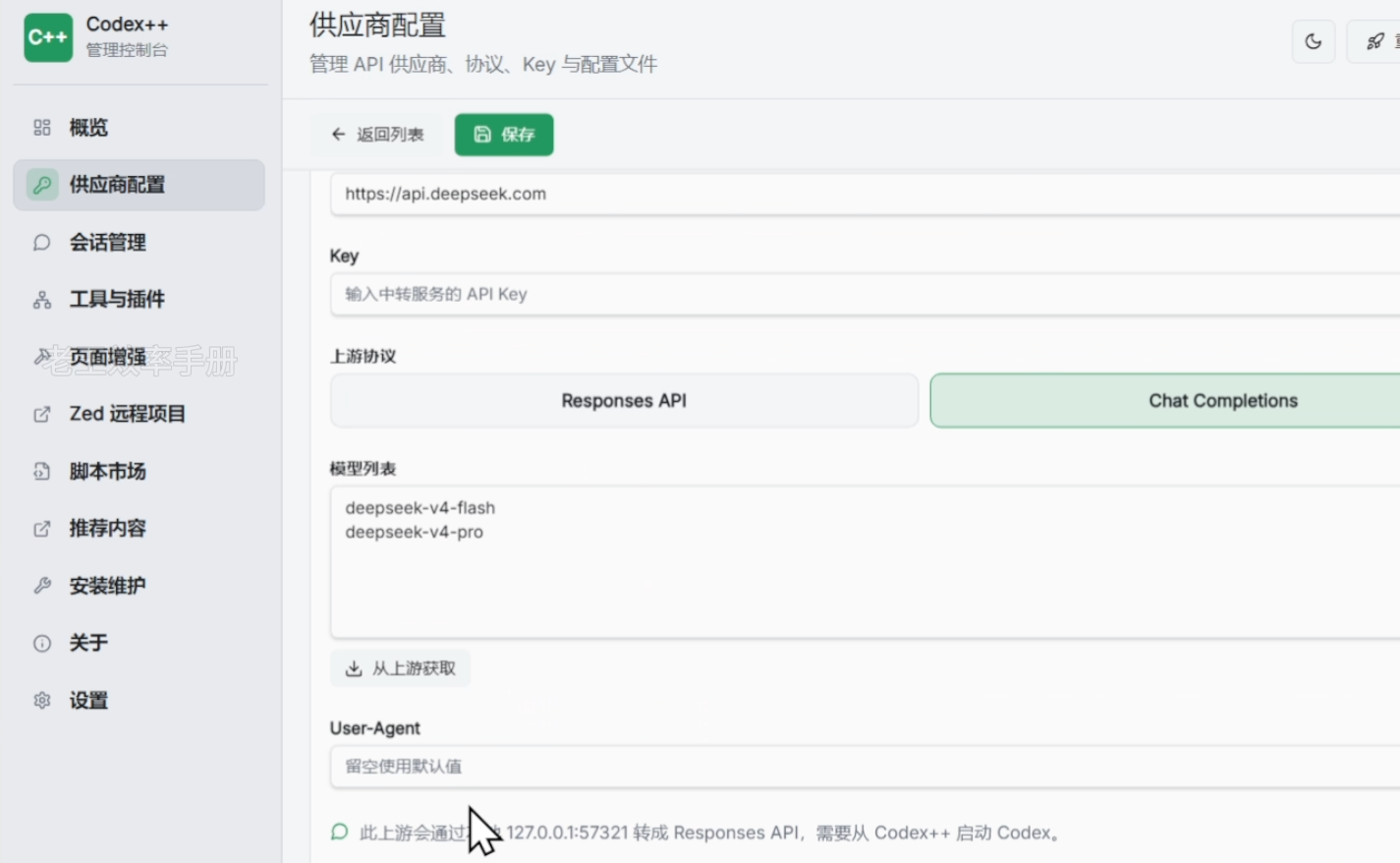Focus the User-Agent input field
Image resolution: width=1400 pixels, height=863 pixels.
click(865, 766)
